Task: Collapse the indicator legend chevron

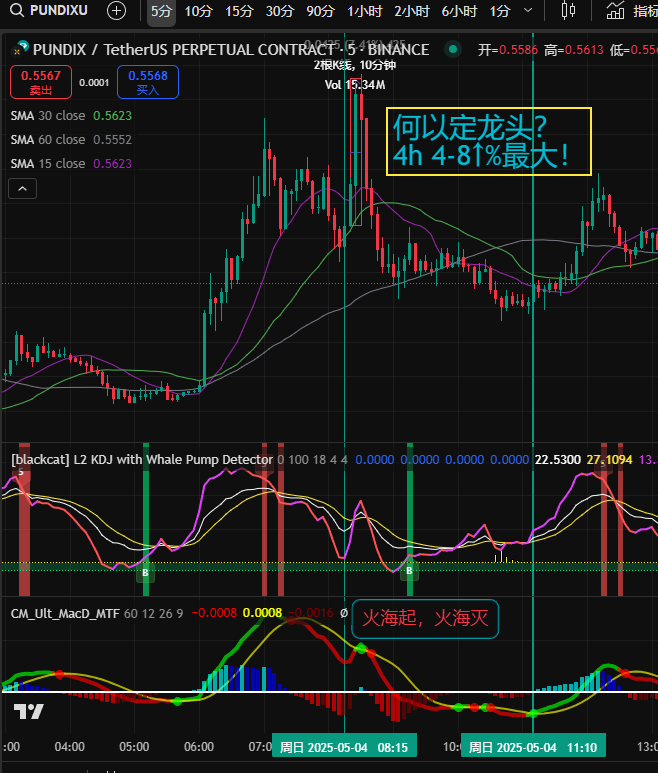Action: coord(23,188)
